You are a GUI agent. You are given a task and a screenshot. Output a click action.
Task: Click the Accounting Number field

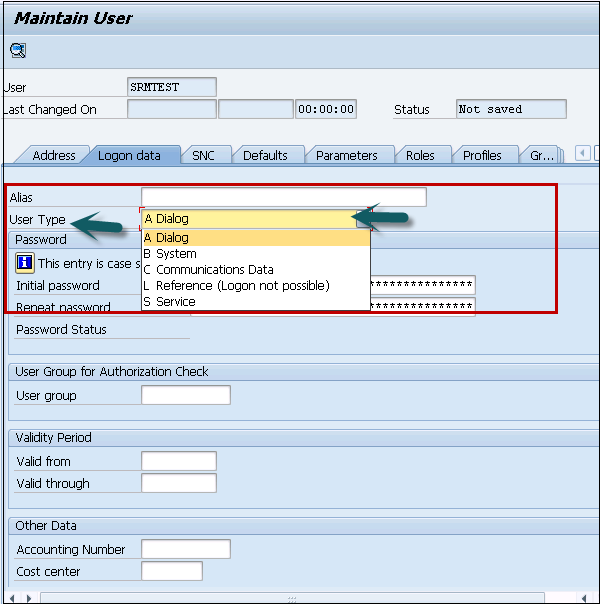click(x=186, y=549)
